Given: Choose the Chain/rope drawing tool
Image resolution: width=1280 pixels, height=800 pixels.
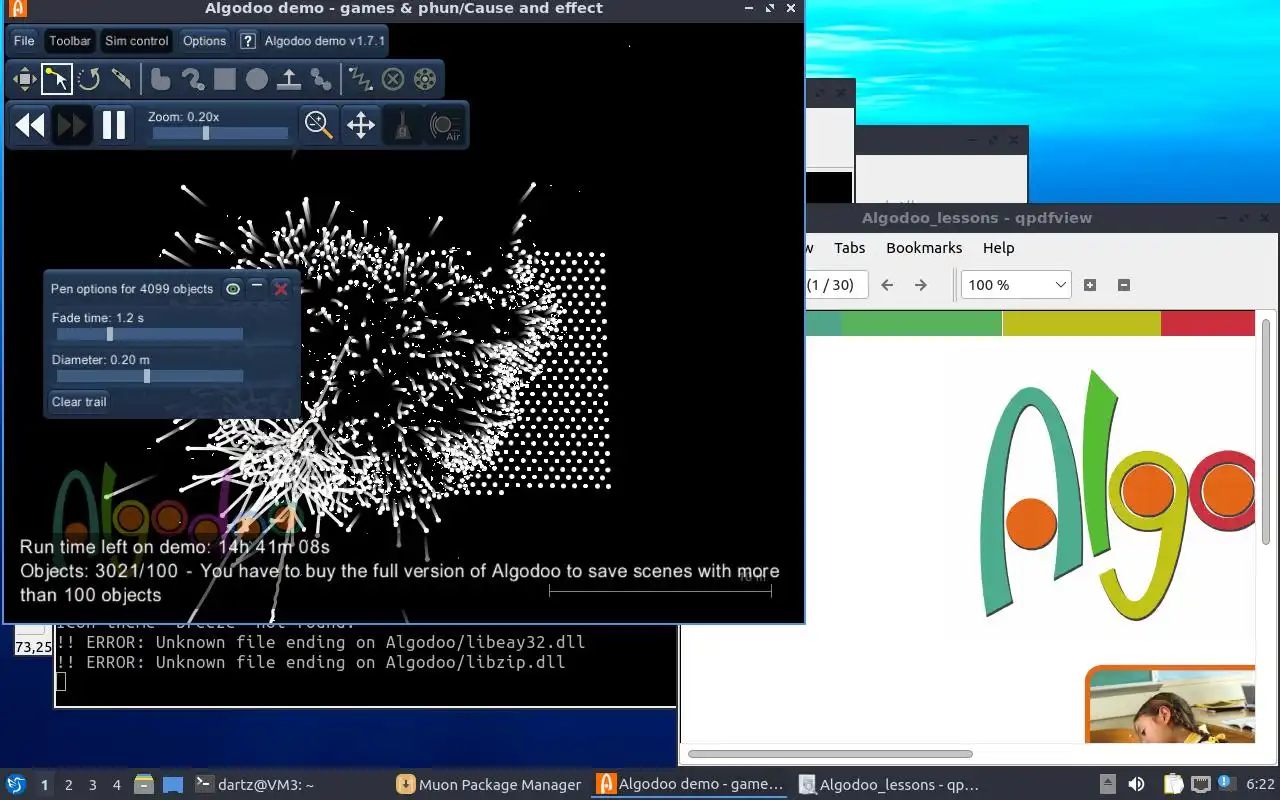Looking at the screenshot, I should coord(192,78).
